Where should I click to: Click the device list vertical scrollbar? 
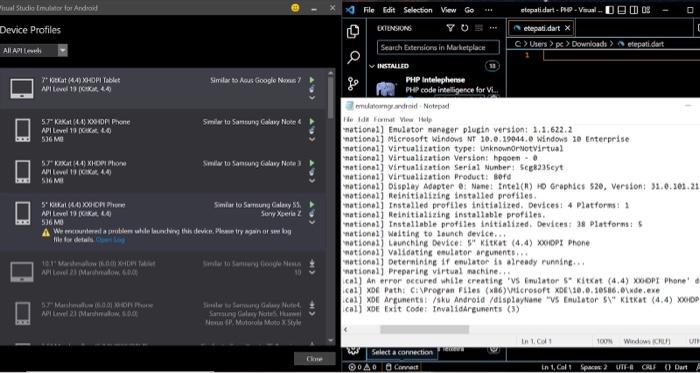click(331, 97)
